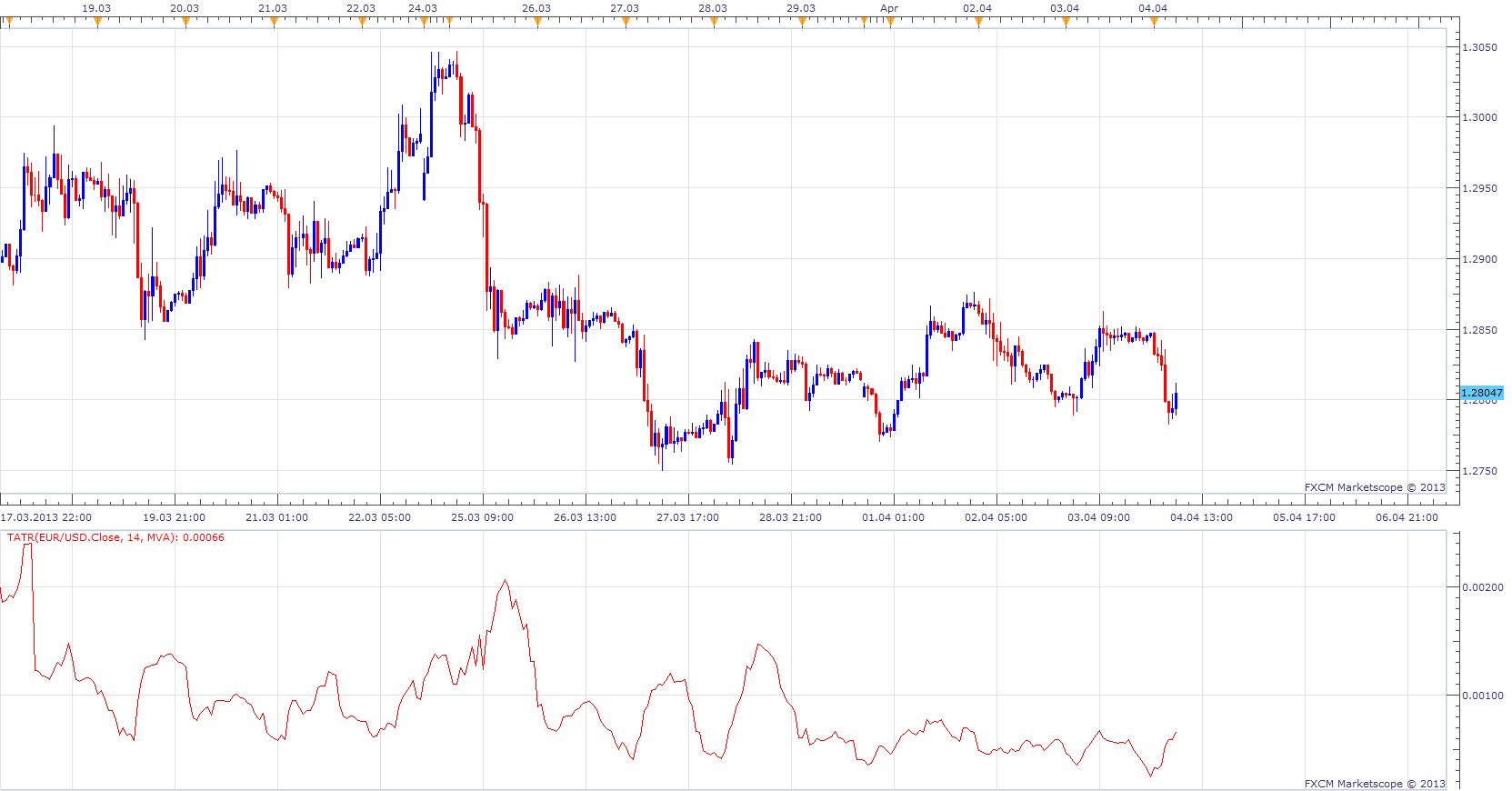The height and width of the screenshot is (791, 1512).
Task: Click the highlighted current price 1.28047
Action: 1481,393
